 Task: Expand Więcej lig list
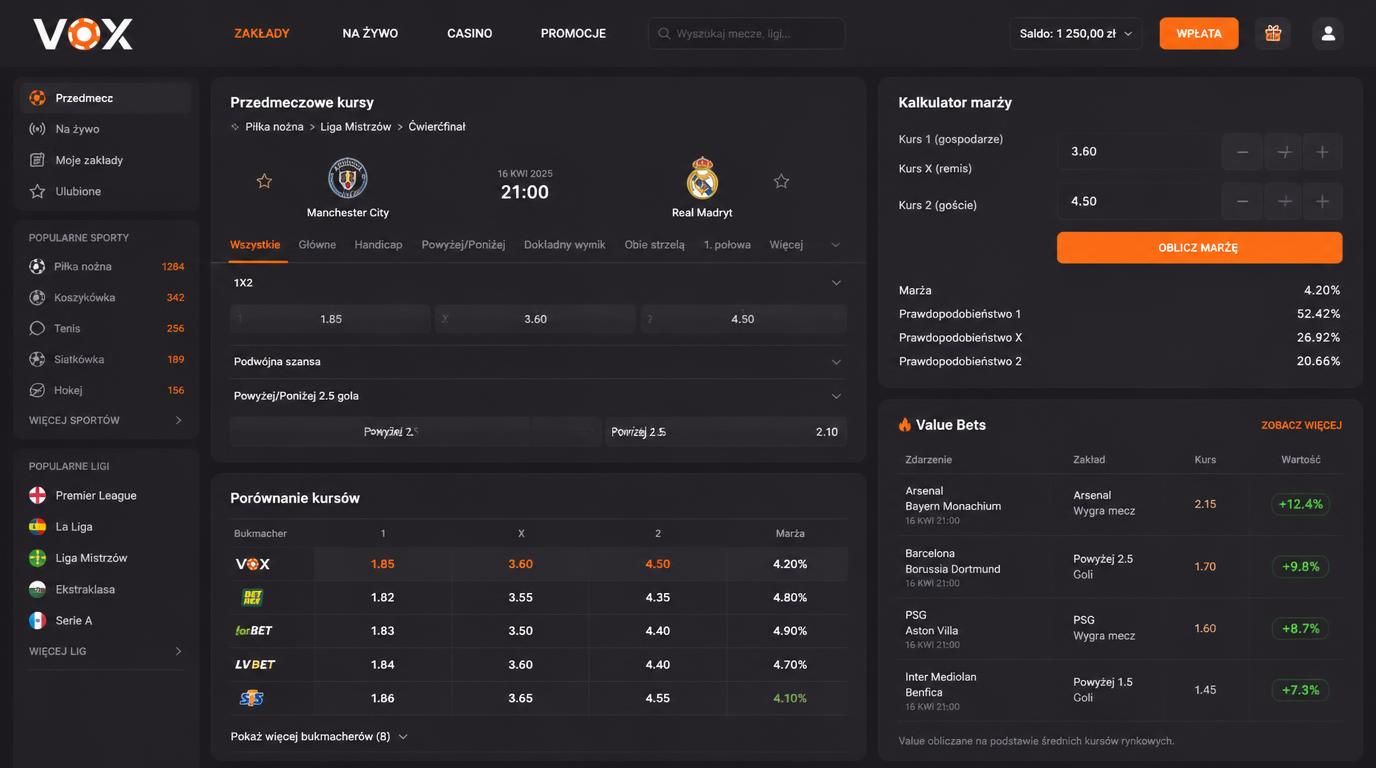click(x=106, y=651)
